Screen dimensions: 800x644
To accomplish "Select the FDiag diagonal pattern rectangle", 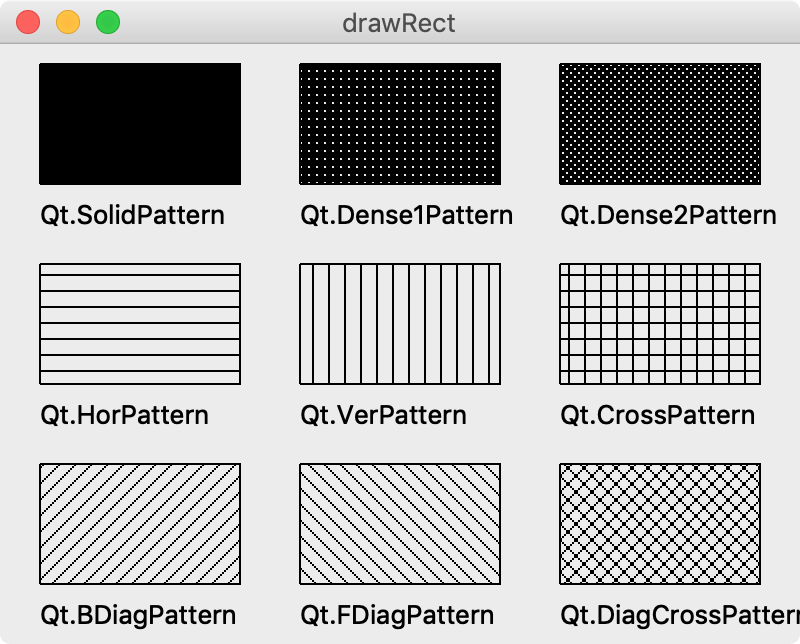I will pyautogui.click(x=400, y=524).
